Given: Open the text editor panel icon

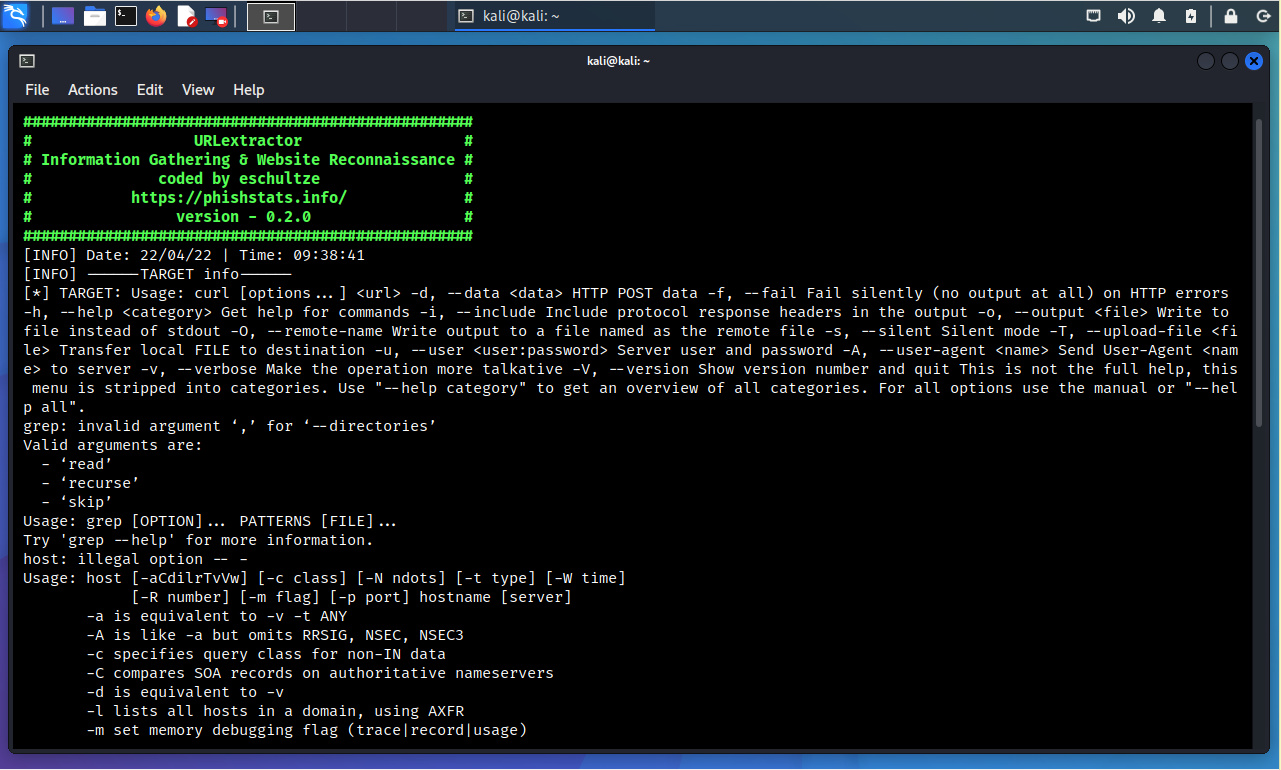Looking at the screenshot, I should [186, 16].
